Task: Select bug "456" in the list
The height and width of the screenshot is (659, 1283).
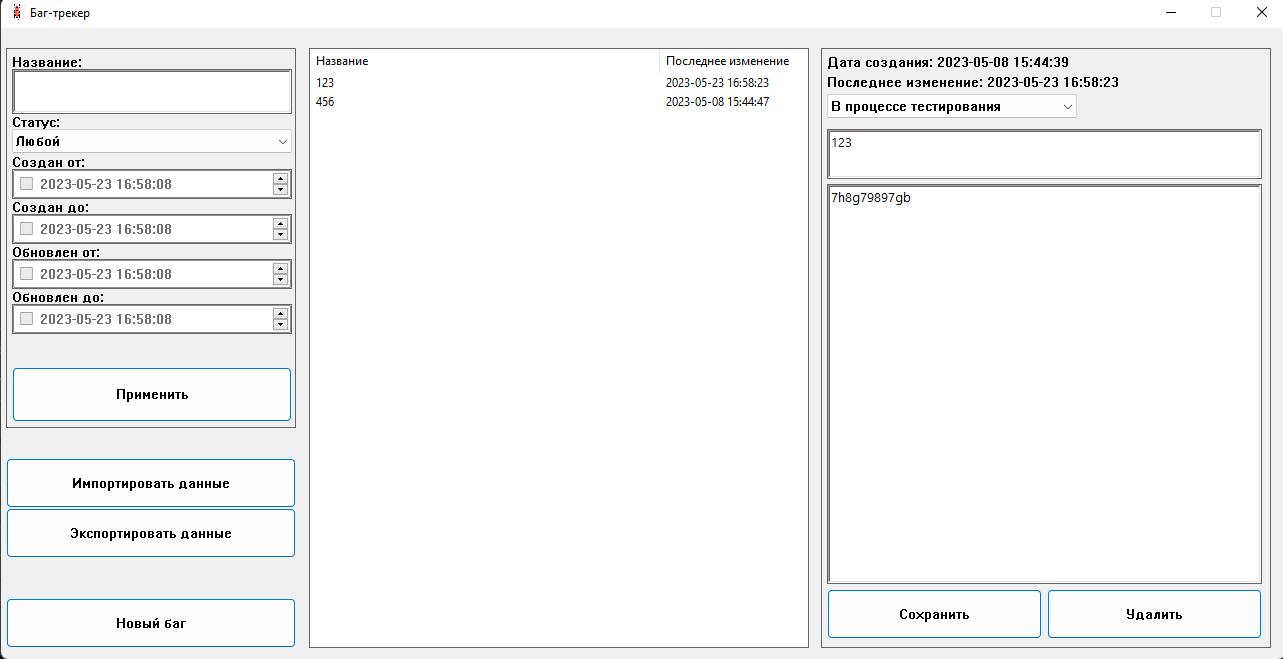Action: (x=400, y=101)
